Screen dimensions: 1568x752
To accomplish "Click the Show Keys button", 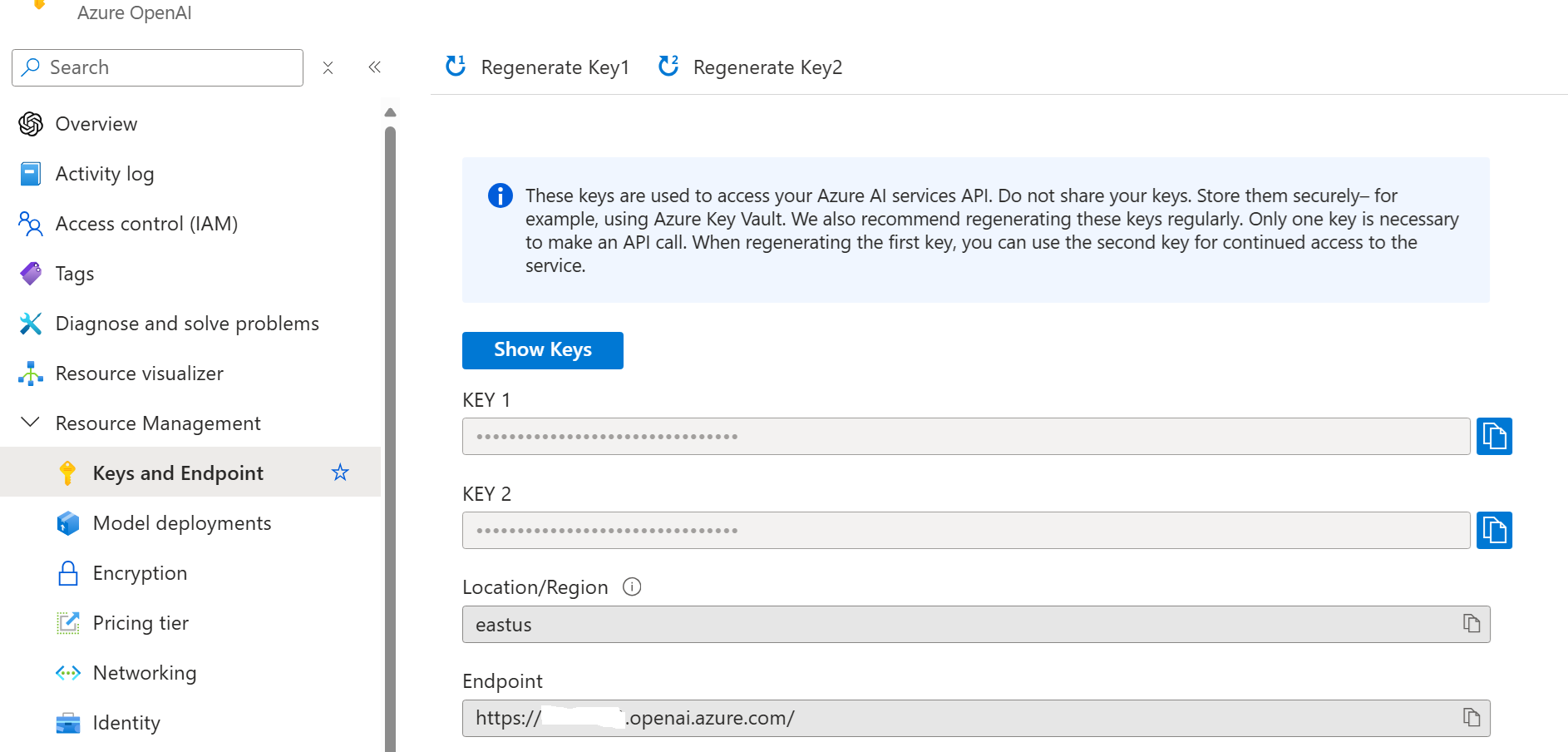I will [x=543, y=350].
